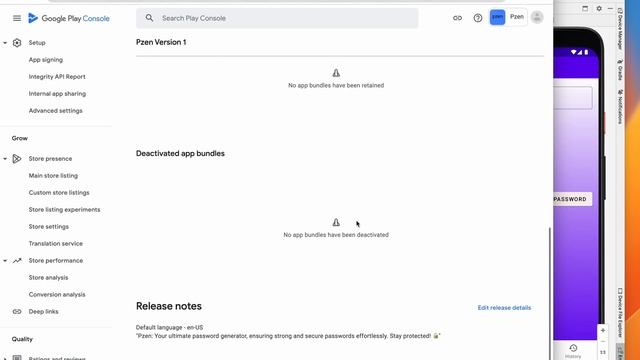Open the account avatar menu
Image resolution: width=640 pixels, height=360 pixels.
[x=537, y=17]
